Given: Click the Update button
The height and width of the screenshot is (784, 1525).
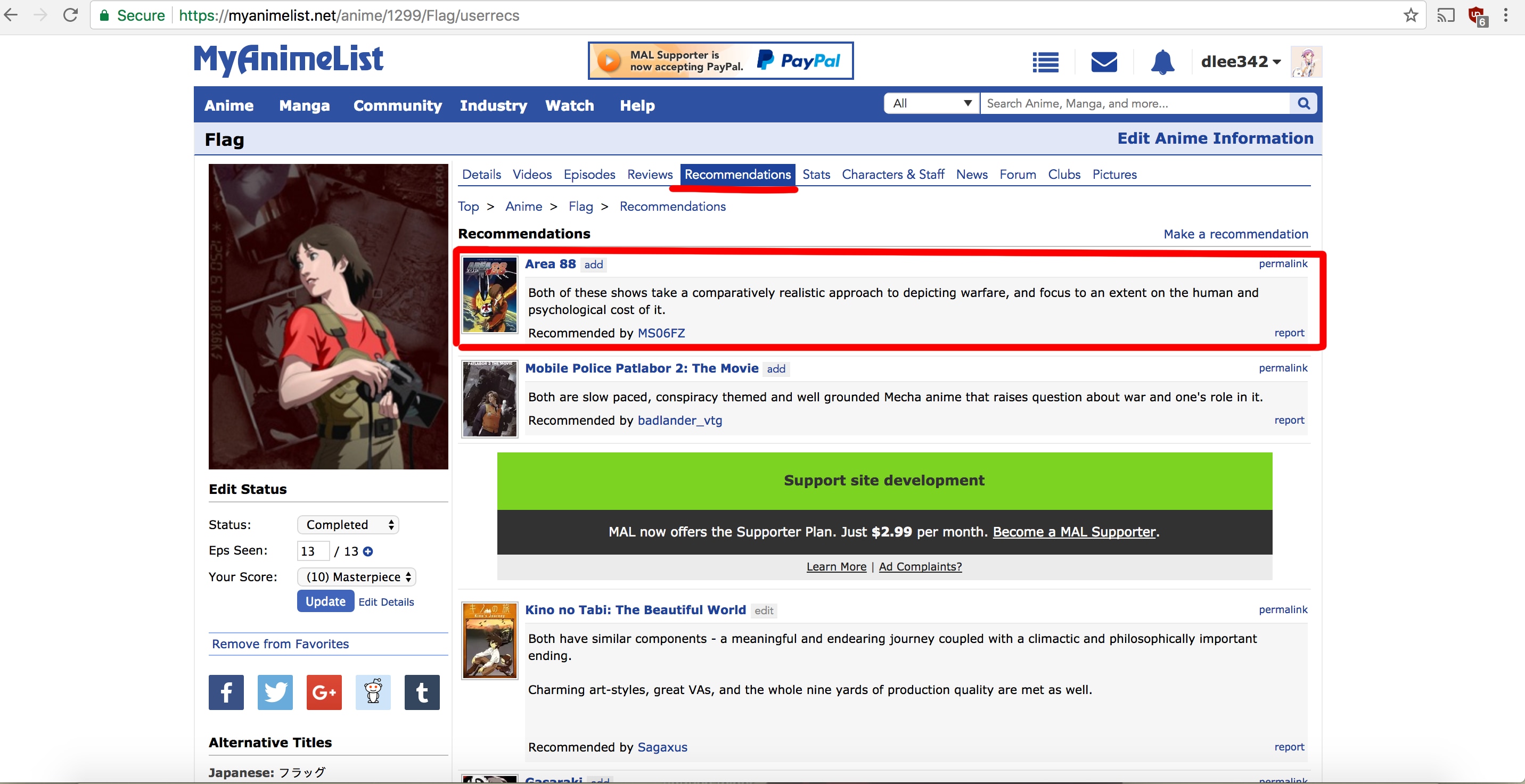Looking at the screenshot, I should [325, 601].
